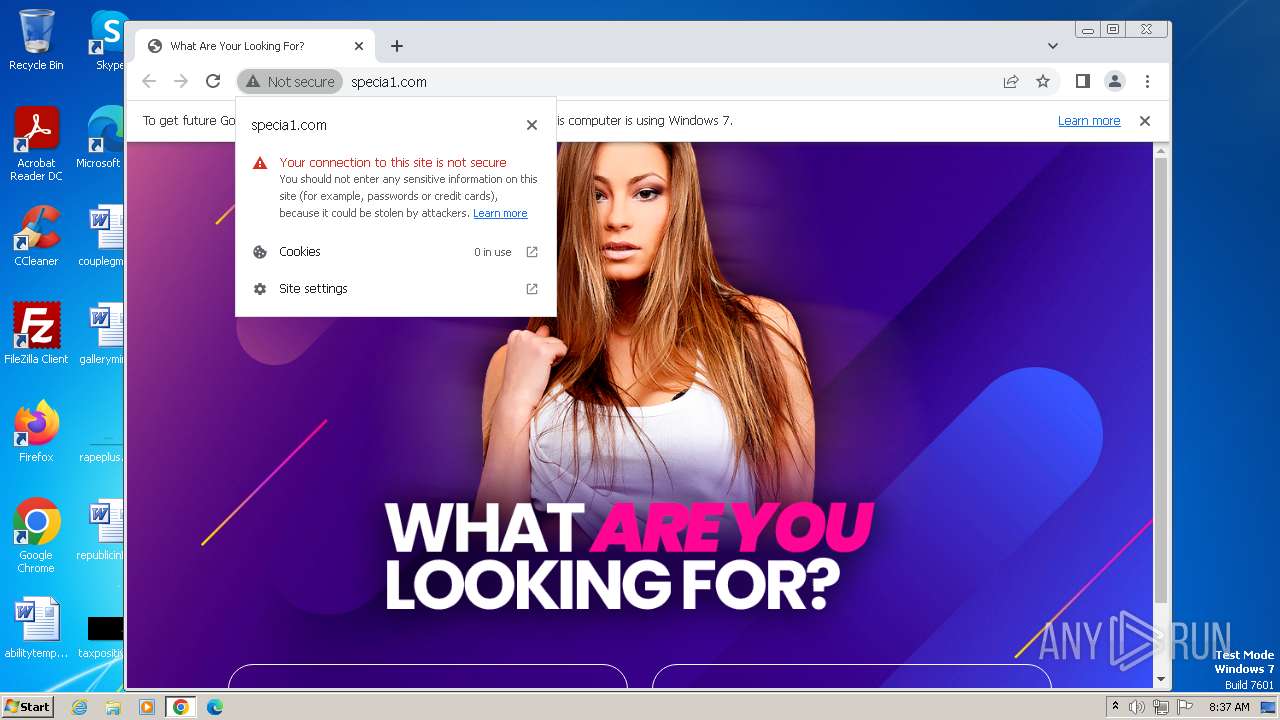Show hidden tray icons arrow
1280x720 pixels.
tap(1115, 707)
